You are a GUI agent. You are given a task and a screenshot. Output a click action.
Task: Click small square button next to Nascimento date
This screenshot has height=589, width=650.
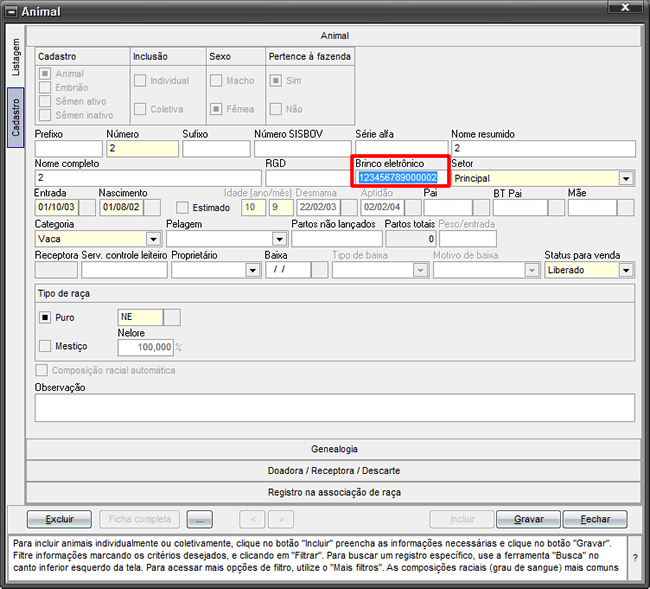click(x=150, y=208)
